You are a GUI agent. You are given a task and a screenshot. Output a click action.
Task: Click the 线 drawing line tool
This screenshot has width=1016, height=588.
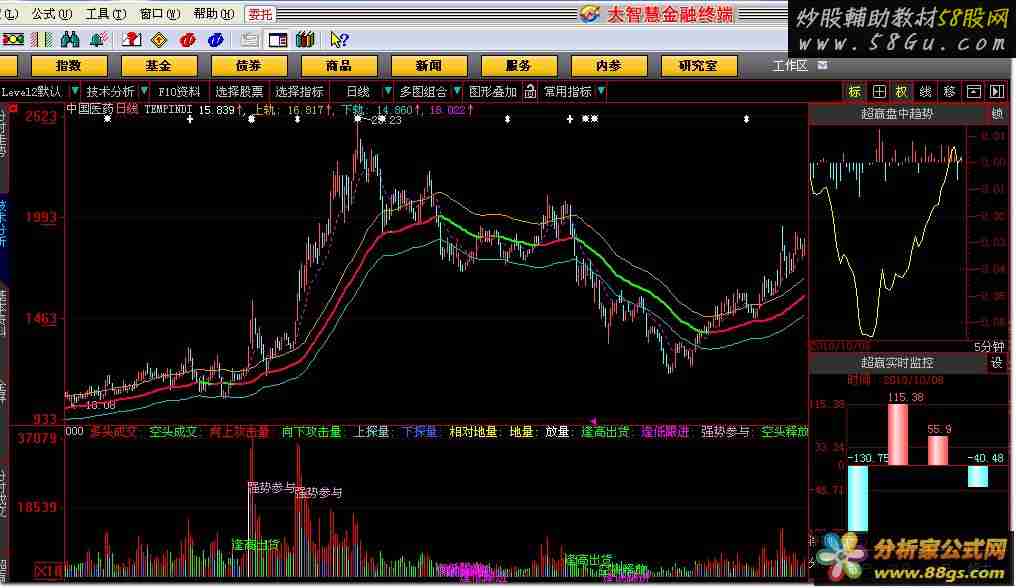click(x=925, y=91)
